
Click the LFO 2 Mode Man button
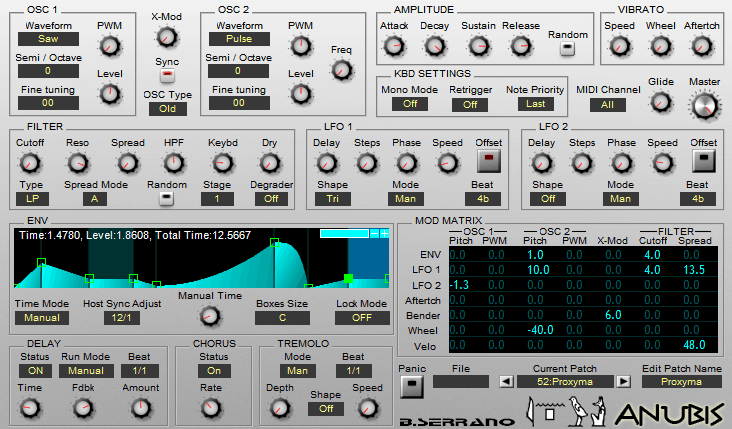(x=620, y=199)
